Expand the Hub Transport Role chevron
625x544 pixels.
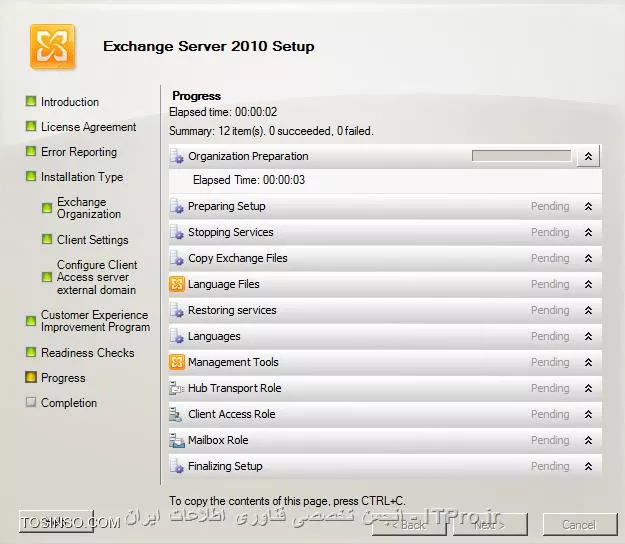[x=588, y=388]
